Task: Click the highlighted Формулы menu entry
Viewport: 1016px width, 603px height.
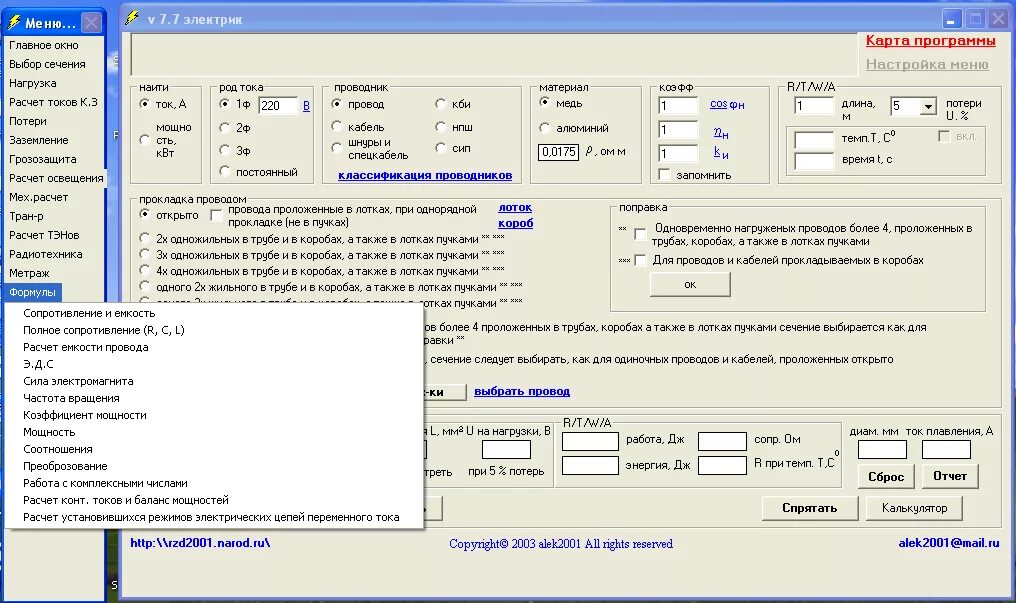Action: tap(32, 292)
